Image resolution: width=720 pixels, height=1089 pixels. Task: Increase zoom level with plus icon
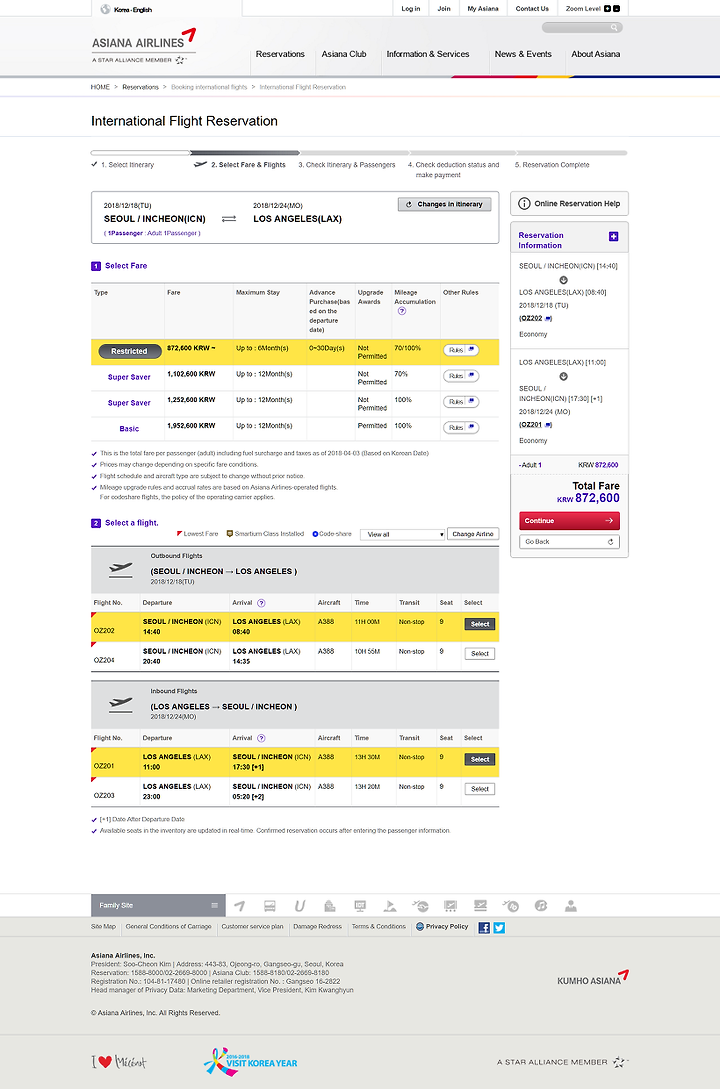[x=608, y=9]
